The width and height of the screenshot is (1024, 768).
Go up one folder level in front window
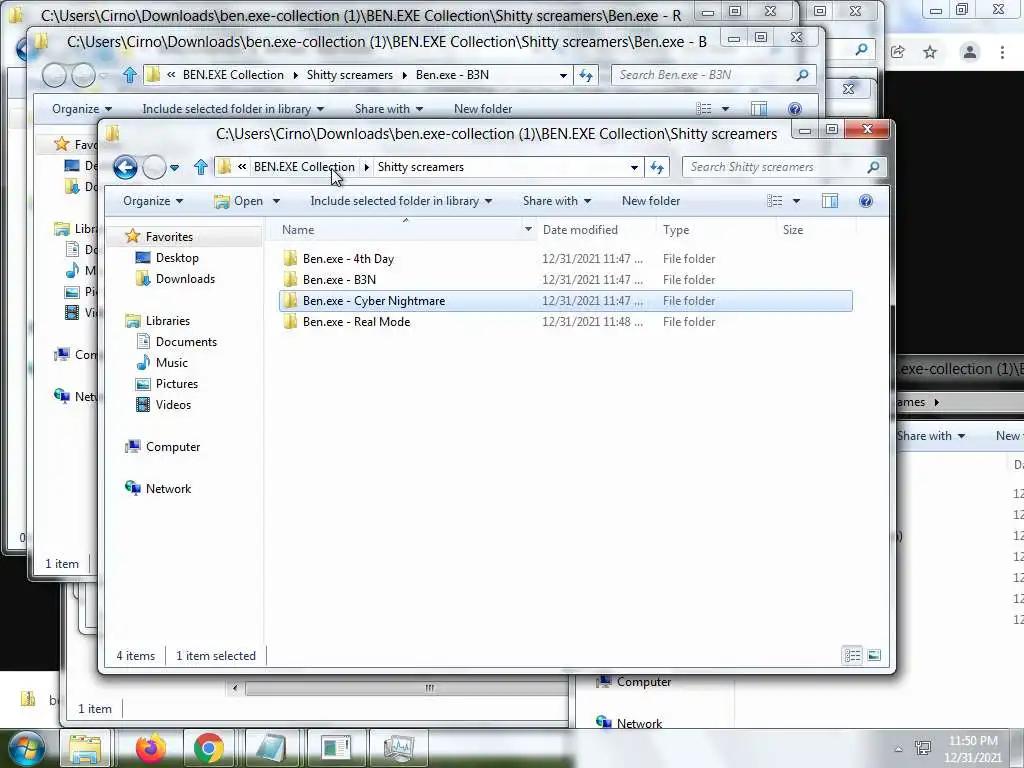click(x=200, y=167)
